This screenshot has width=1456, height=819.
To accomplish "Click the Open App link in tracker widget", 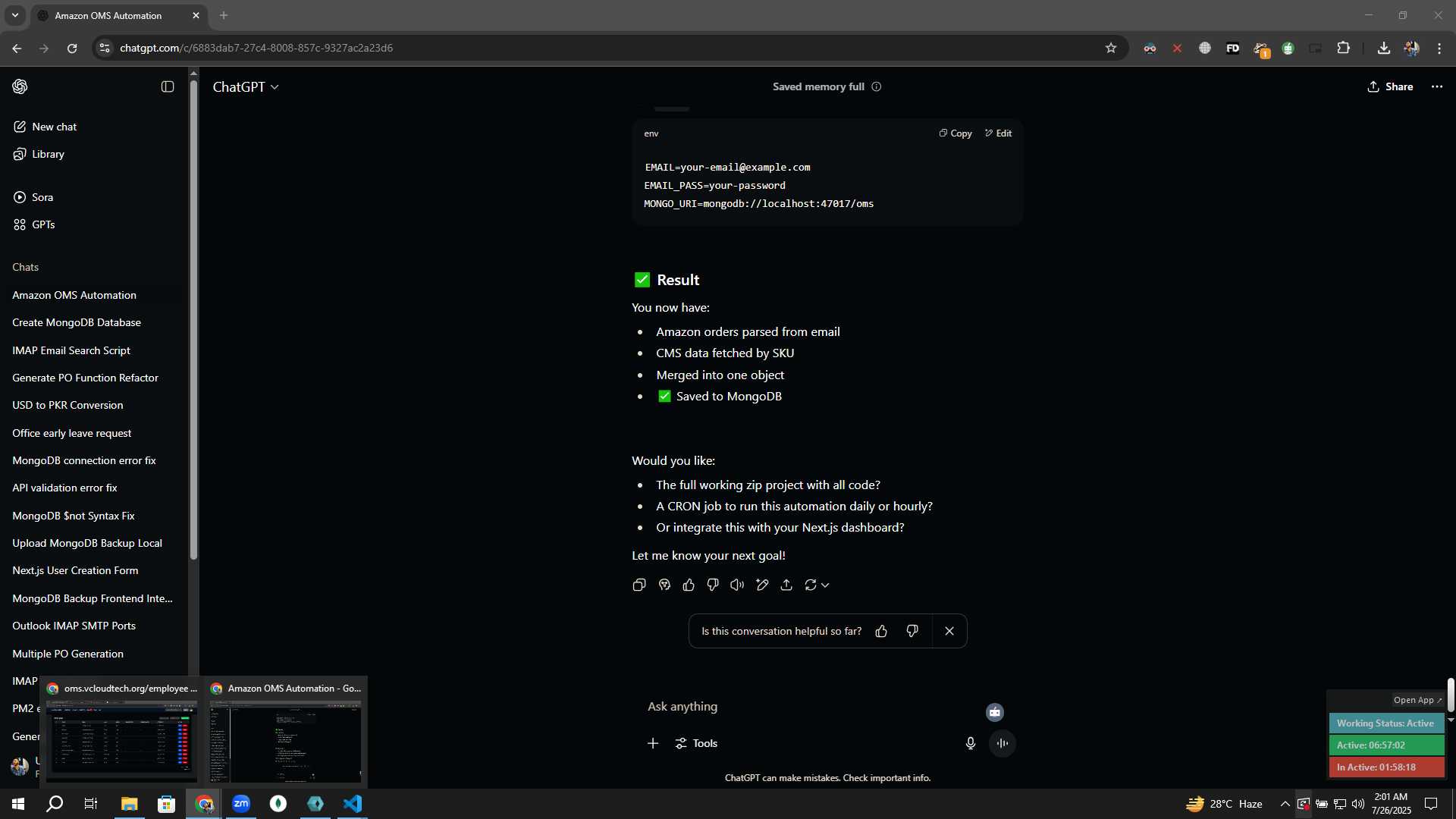I will click(1417, 700).
